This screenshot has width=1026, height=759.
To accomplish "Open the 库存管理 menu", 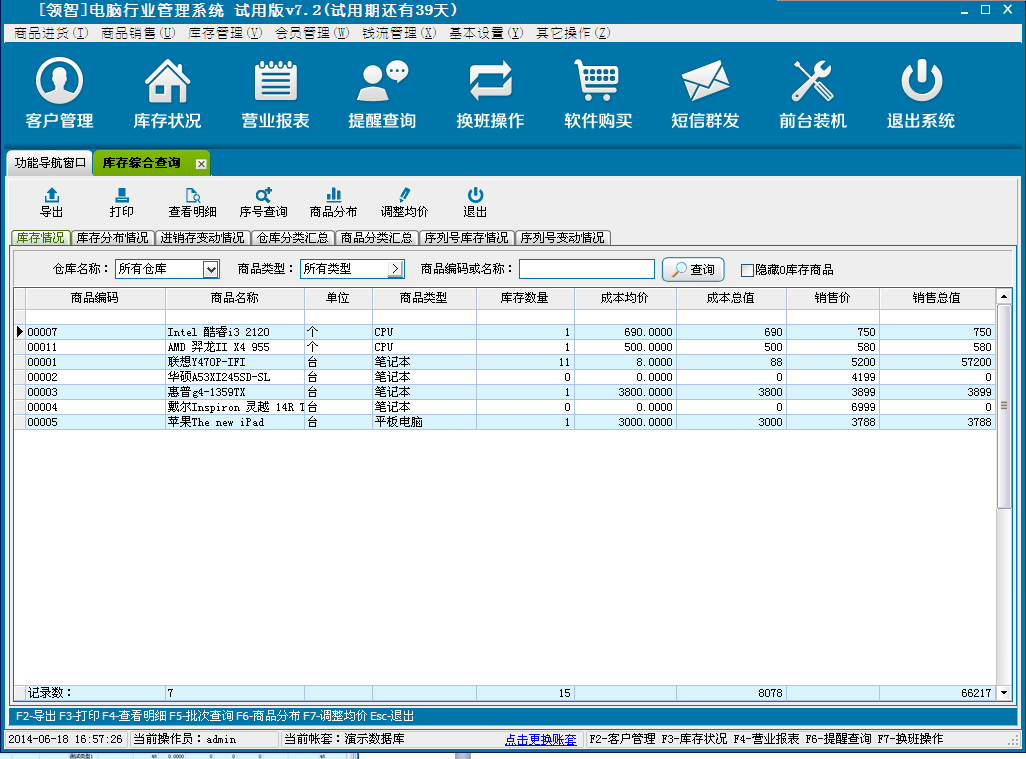I will tap(225, 33).
